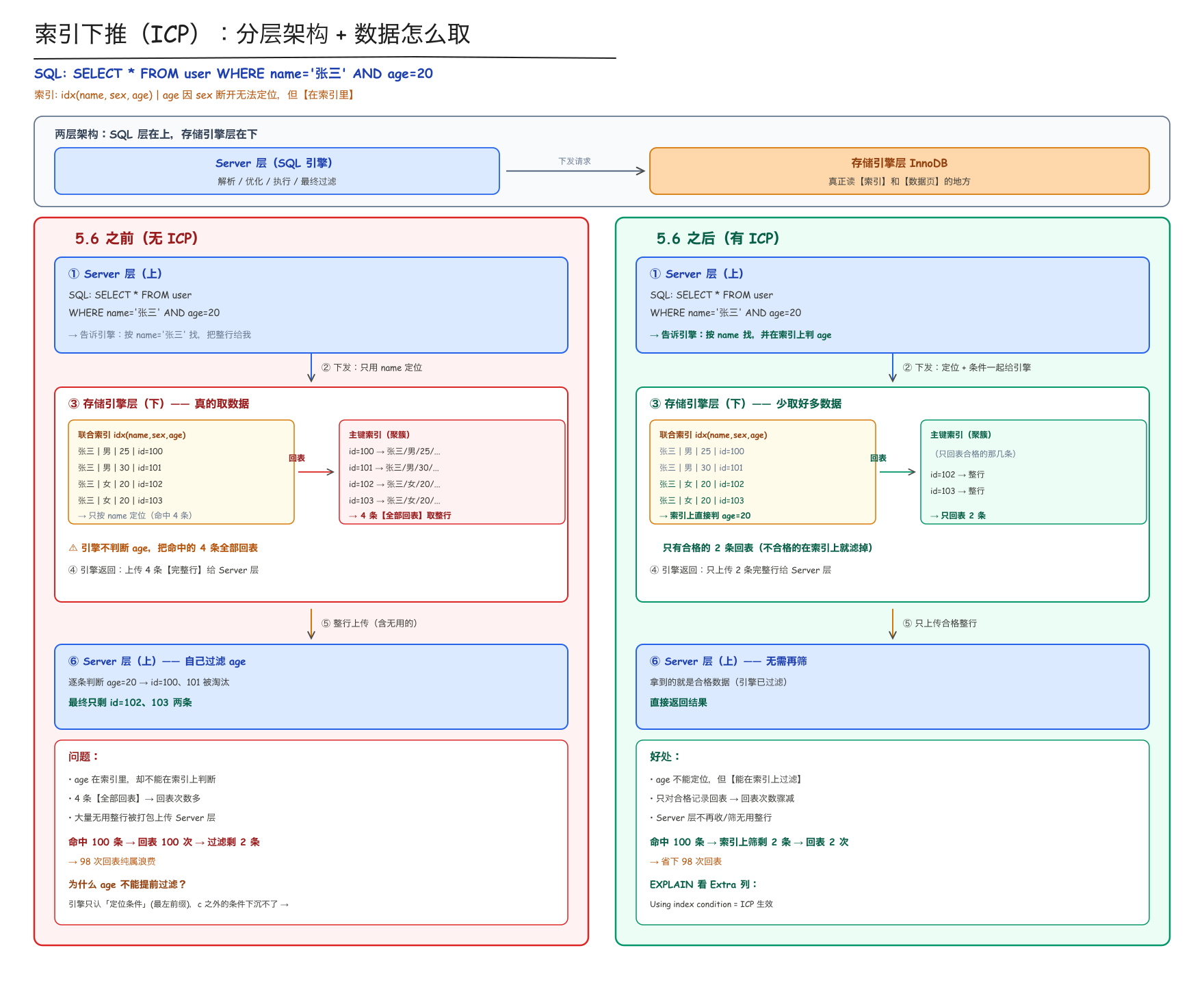This screenshot has width=1204, height=985.
Task: Click '（只回表合格的那几条）'
Action: click(x=975, y=454)
